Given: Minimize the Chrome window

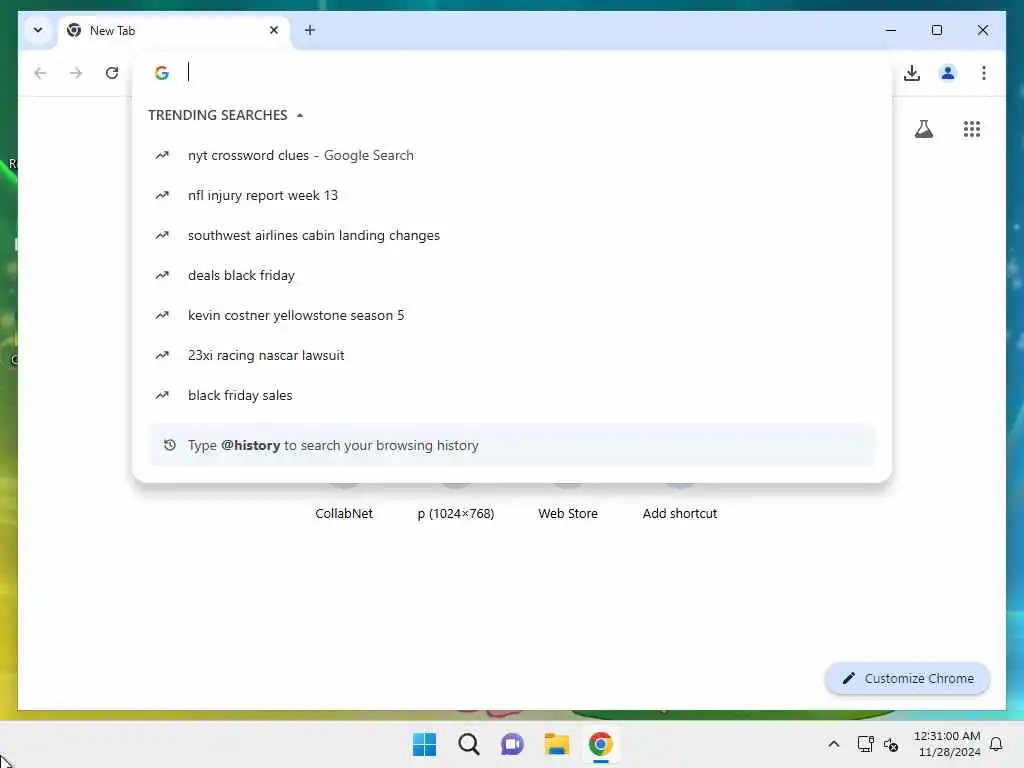Looking at the screenshot, I should click(891, 30).
